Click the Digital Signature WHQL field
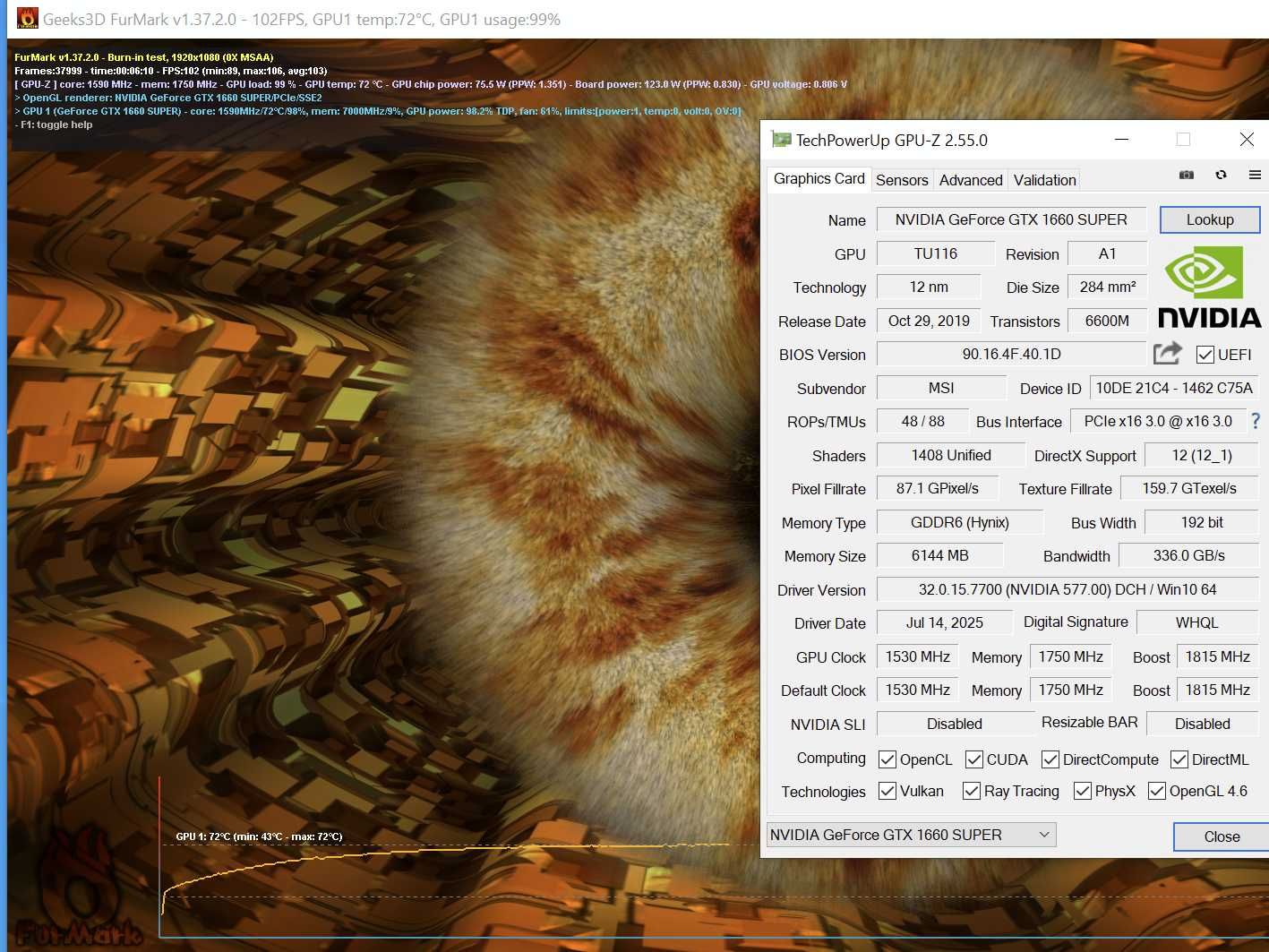 (x=1197, y=622)
